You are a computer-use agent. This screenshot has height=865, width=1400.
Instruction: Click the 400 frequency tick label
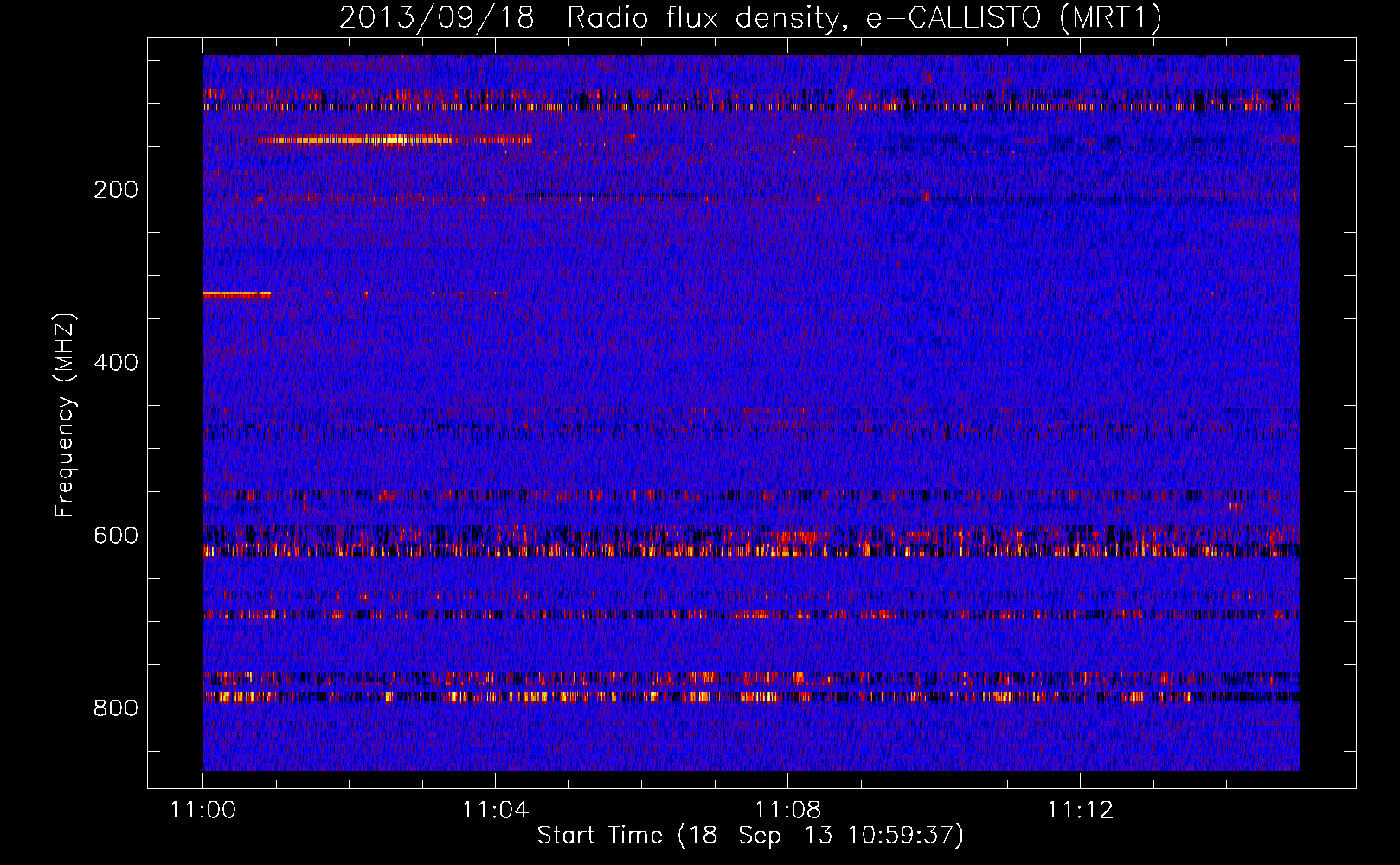(116, 362)
